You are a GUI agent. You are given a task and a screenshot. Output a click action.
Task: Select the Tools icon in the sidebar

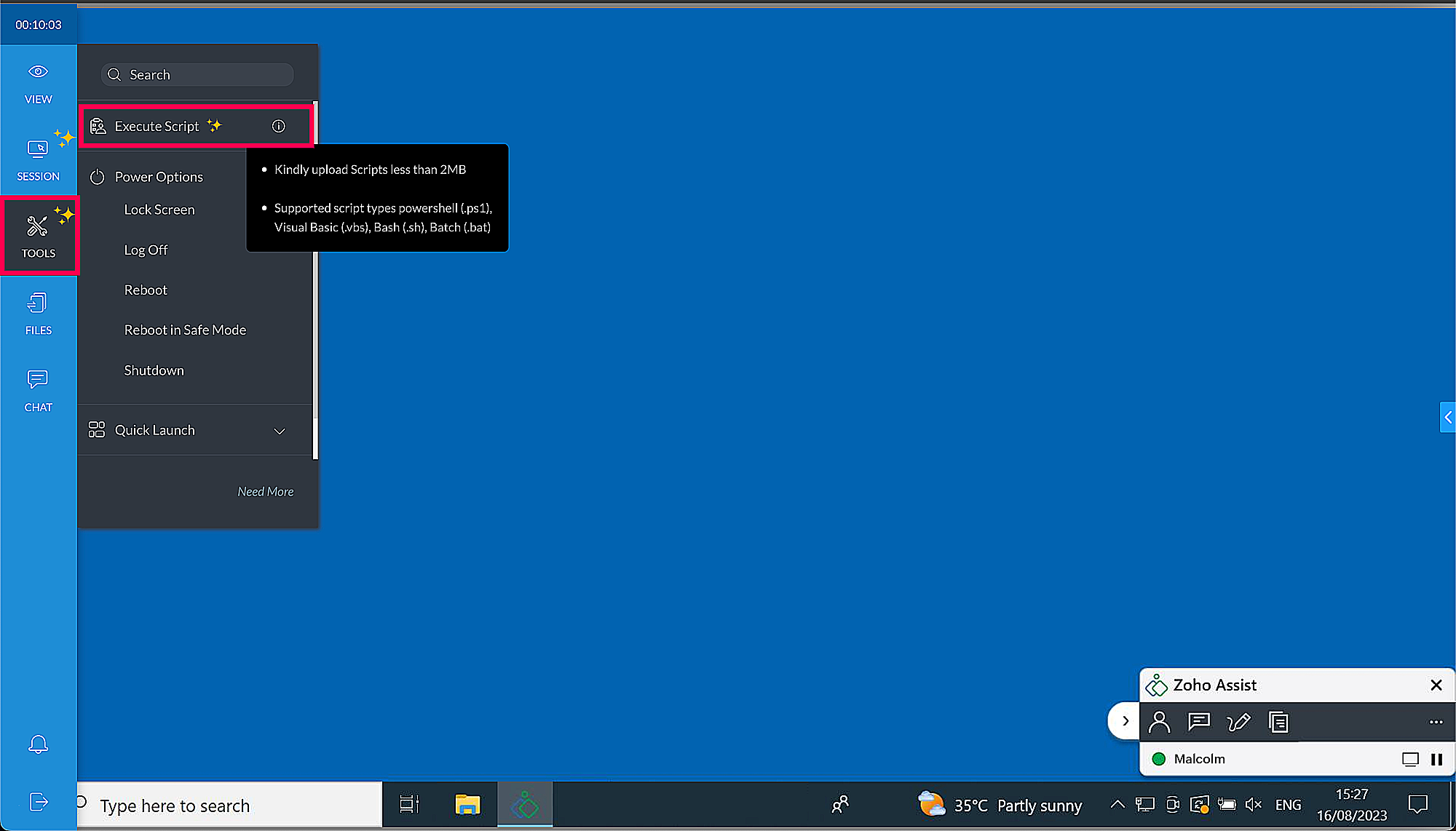(38, 233)
